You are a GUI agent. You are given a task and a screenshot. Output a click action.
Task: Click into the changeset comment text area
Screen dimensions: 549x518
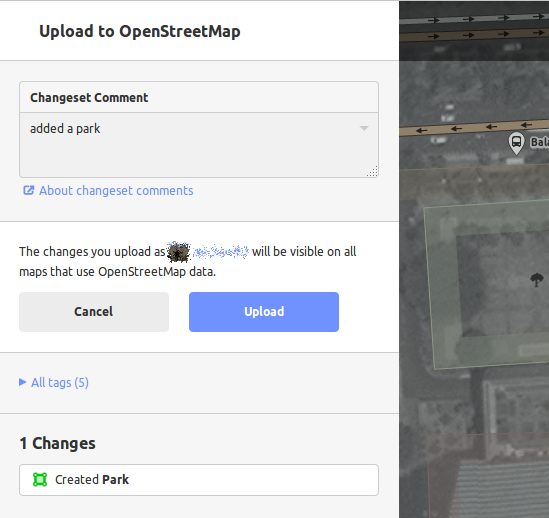199,145
